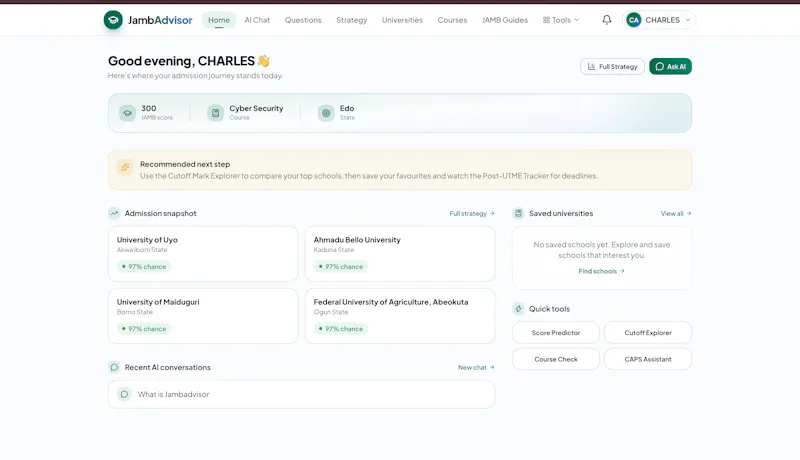Click the JambAdvisor graduation cap logo
Image resolution: width=800 pixels, height=460 pixels.
tap(113, 20)
